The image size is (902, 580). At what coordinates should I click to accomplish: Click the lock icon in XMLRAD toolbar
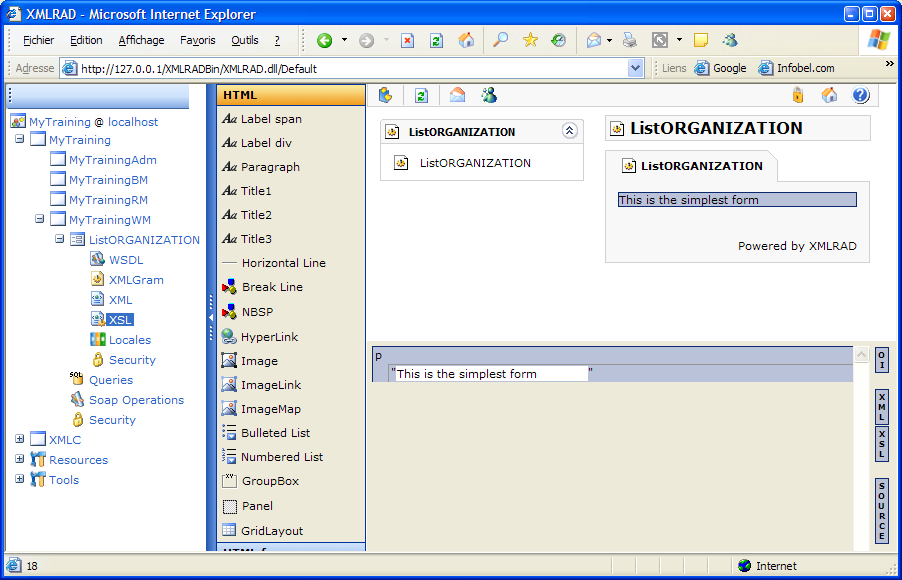tap(797, 96)
